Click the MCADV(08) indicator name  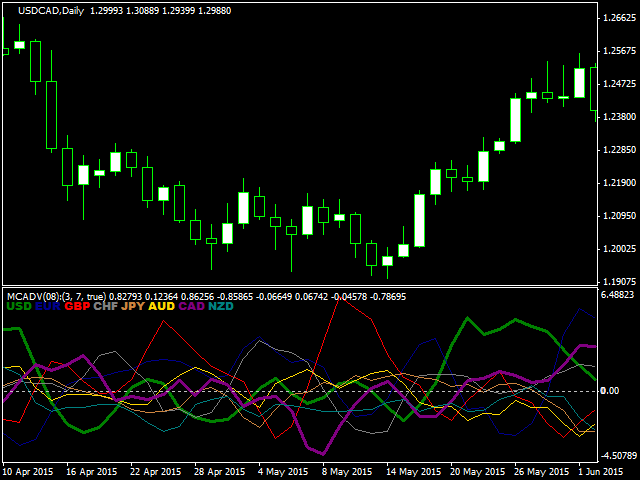pos(31,297)
